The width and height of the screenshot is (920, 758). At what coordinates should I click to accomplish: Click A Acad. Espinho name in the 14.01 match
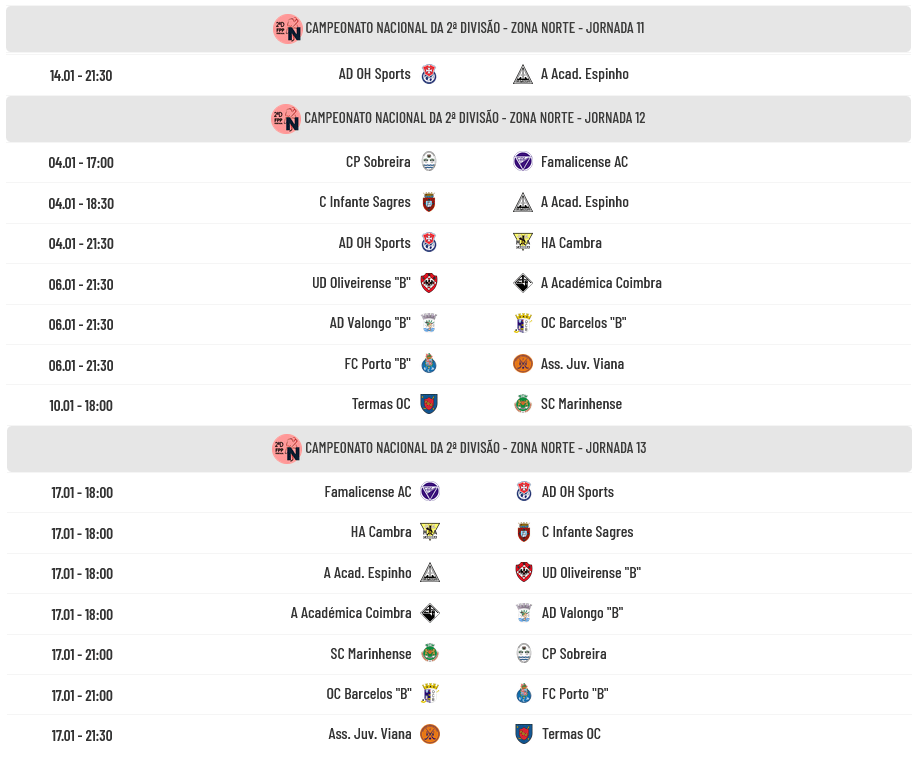[584, 74]
